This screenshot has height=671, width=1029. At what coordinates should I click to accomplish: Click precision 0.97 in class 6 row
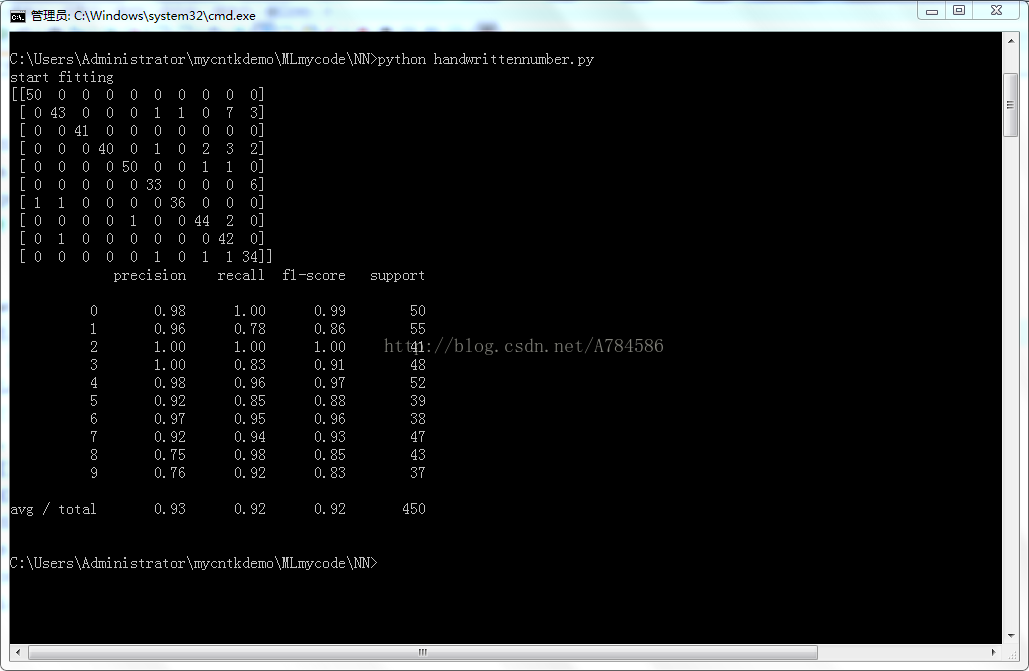pos(170,418)
